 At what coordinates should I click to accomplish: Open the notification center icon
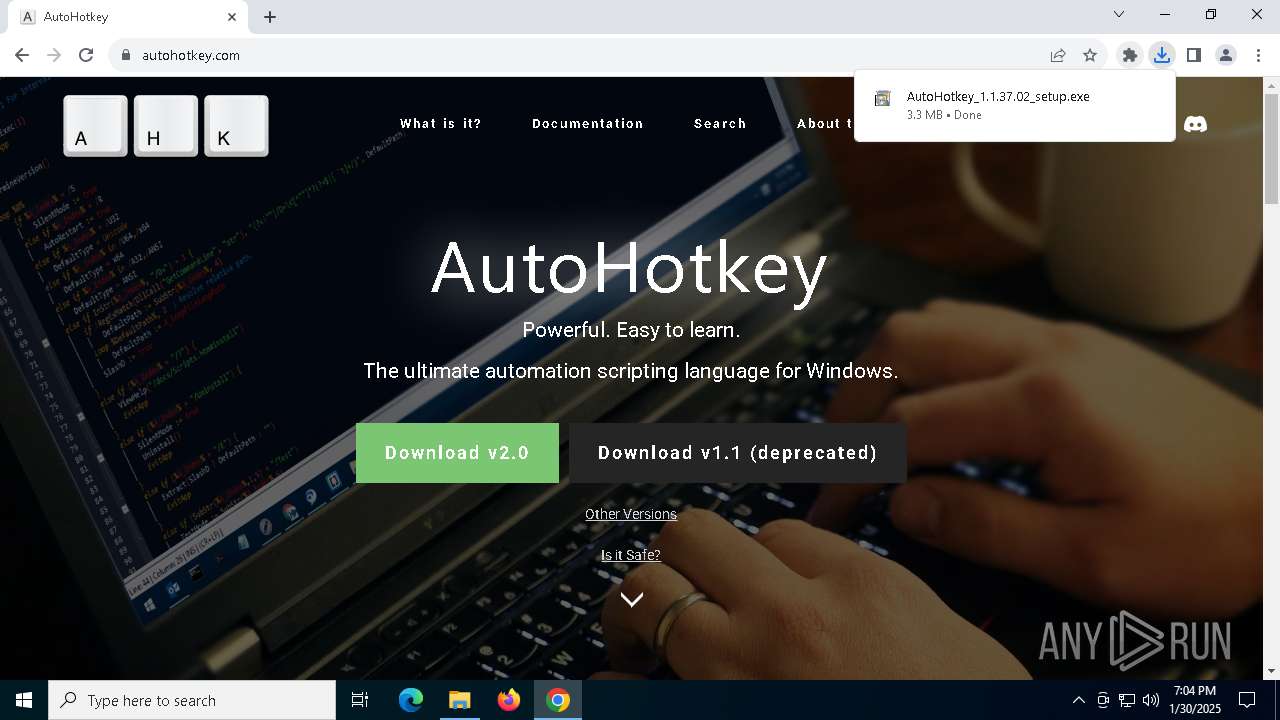click(x=1247, y=700)
